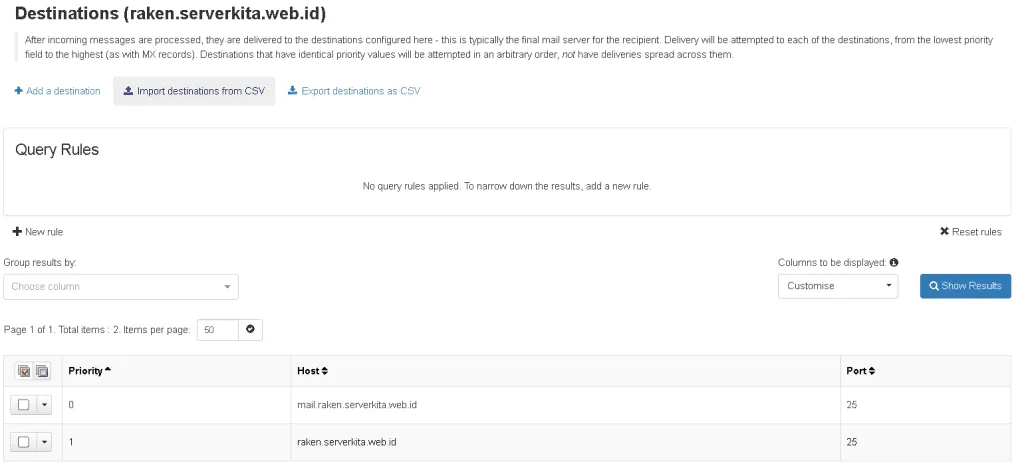Open the Group results by column dropdown
1024x472 pixels.
pyautogui.click(x=120, y=287)
